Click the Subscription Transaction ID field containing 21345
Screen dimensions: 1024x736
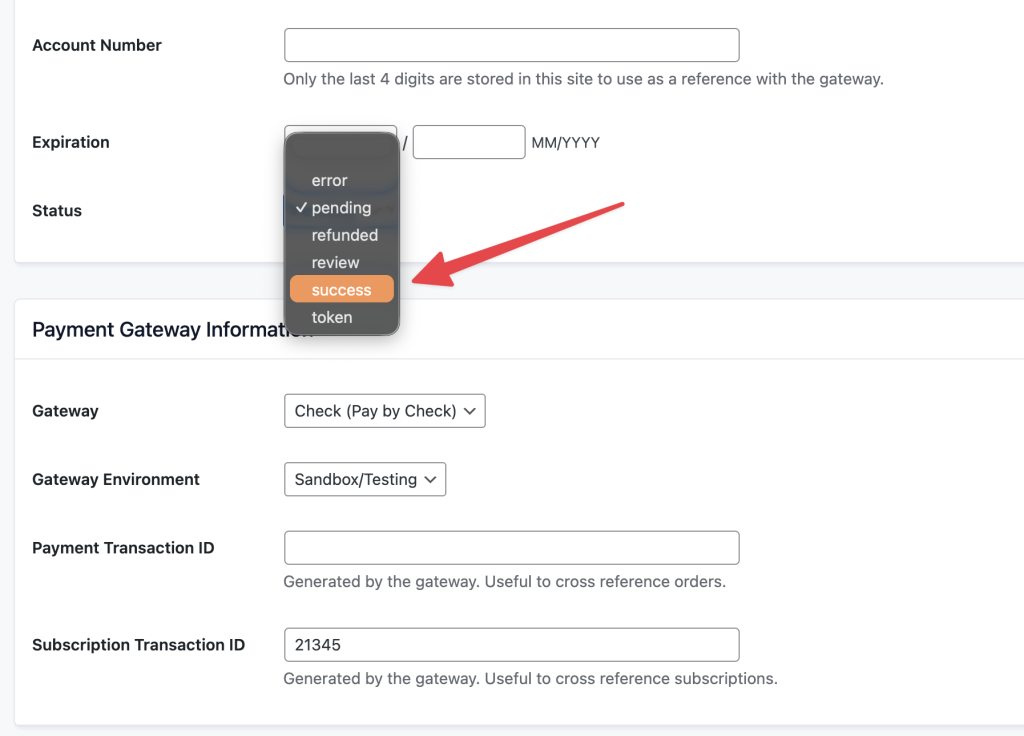(511, 645)
